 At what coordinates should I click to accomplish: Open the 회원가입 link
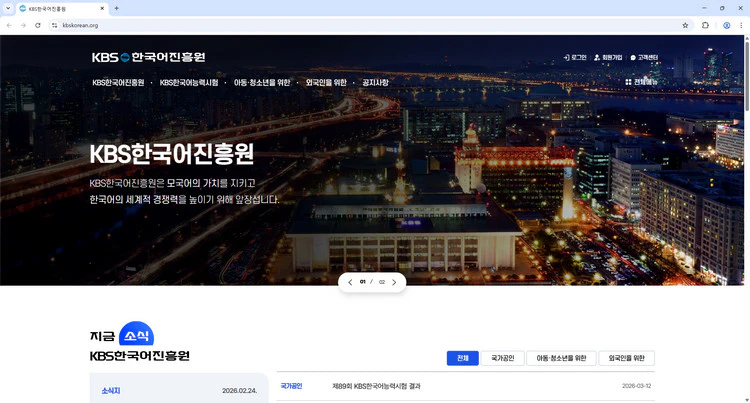(x=608, y=57)
